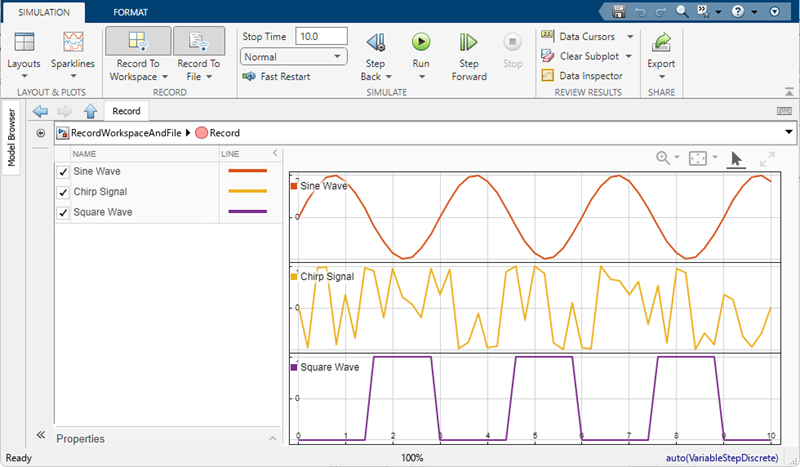This screenshot has width=800, height=467.
Task: Collapse the signal table with the chevron
Action: point(275,153)
